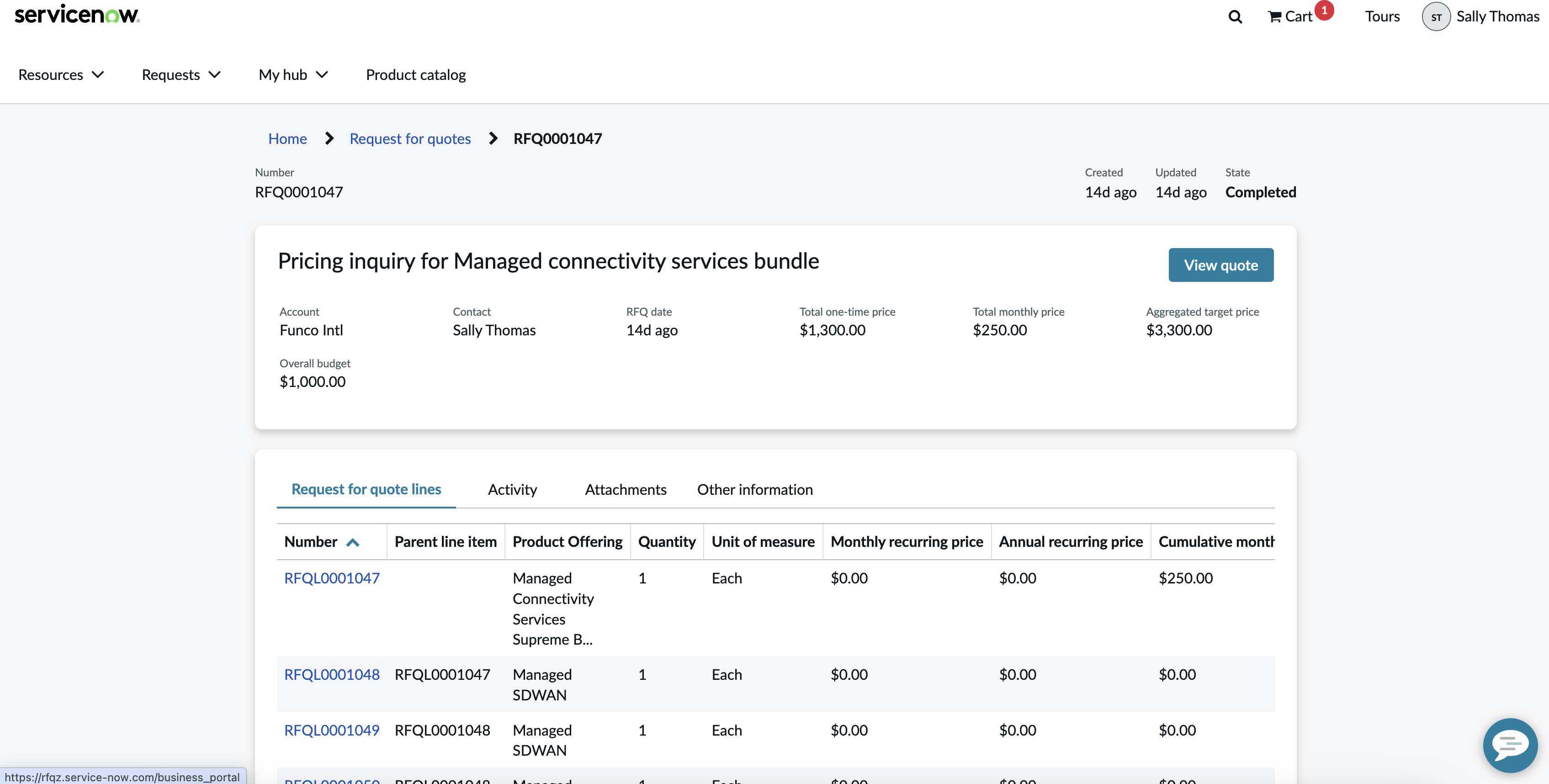Viewport: 1549px width, 784px height.
Task: Sort by Annual recurring price column
Action: (x=1071, y=542)
